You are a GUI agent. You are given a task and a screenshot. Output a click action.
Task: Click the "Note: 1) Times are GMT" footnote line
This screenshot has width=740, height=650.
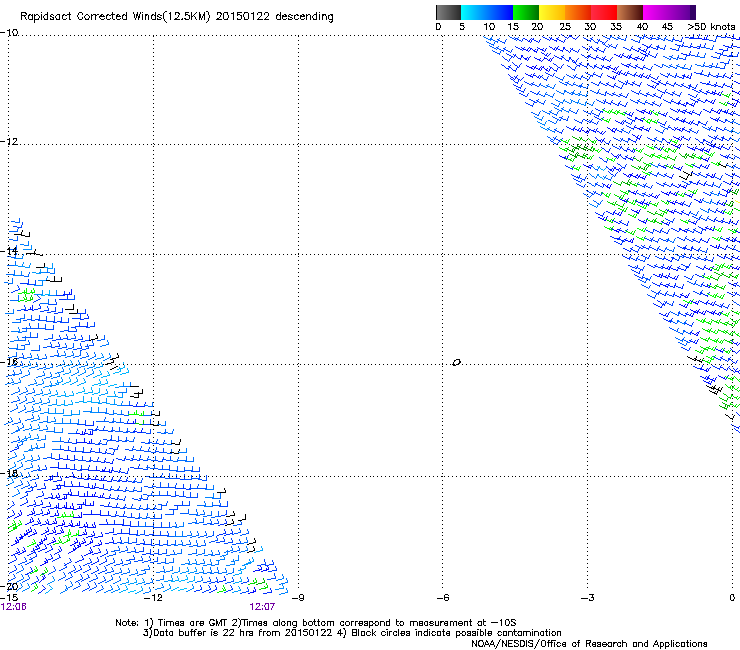[316, 623]
